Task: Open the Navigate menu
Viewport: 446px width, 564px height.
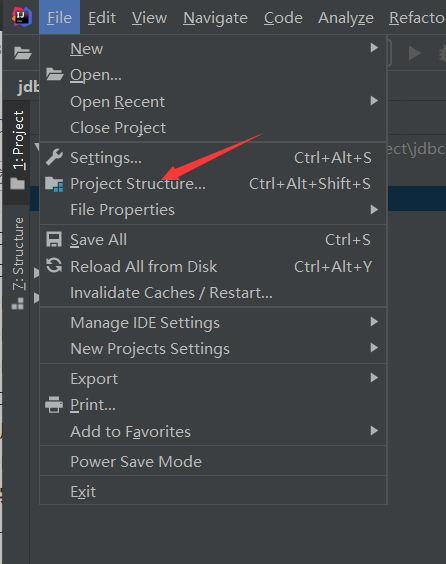Action: [x=215, y=18]
